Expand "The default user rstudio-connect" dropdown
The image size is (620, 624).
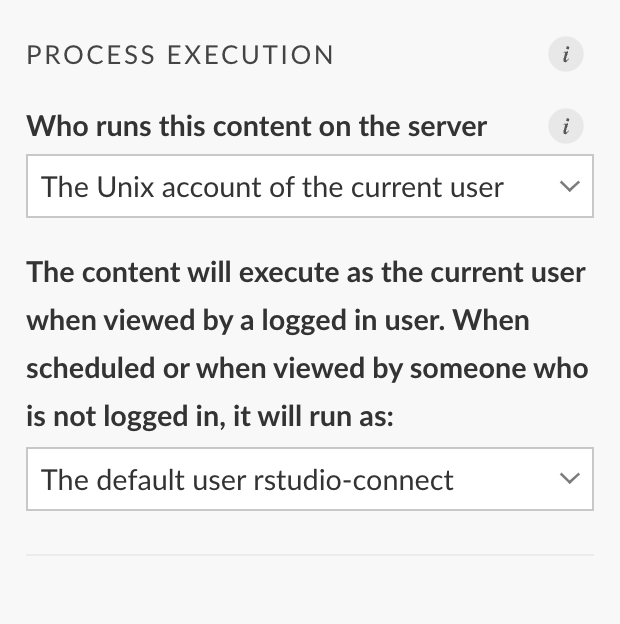310,479
